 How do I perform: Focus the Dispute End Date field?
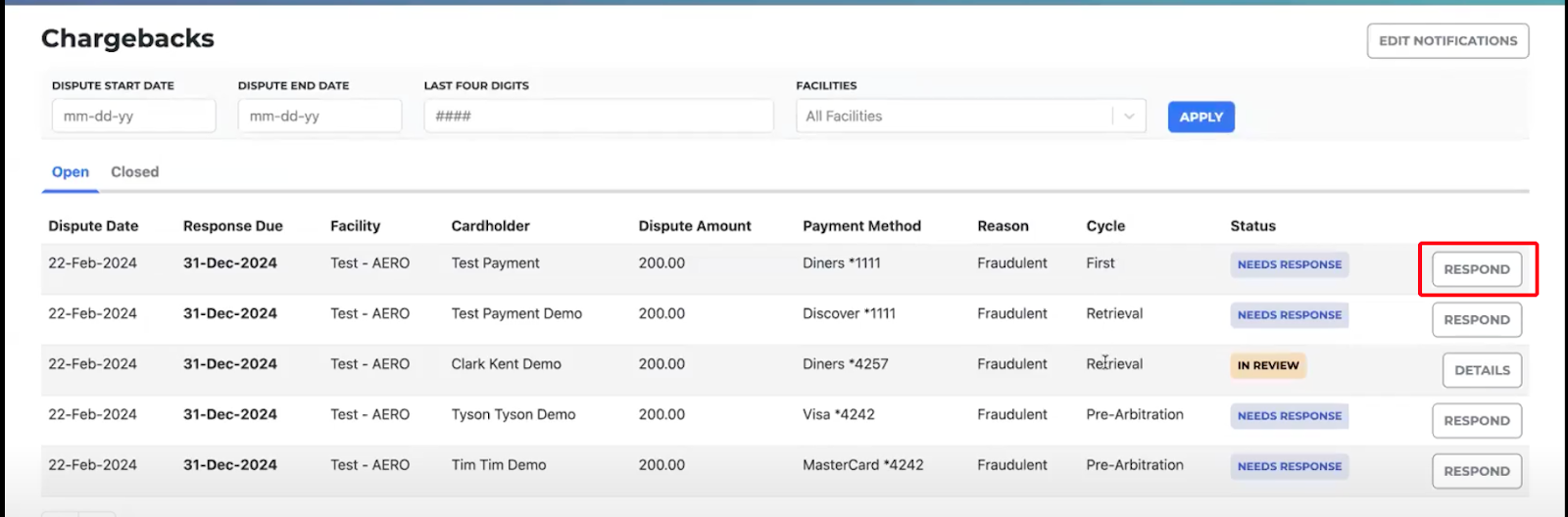pos(319,117)
